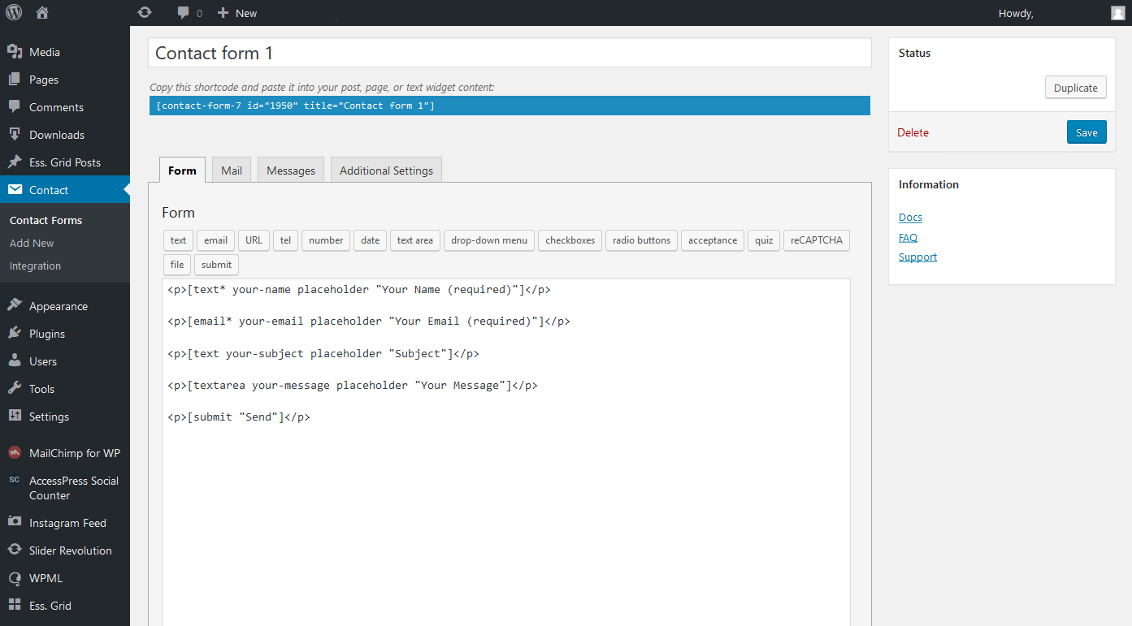Insert a checkboxes form tag
Image resolution: width=1132 pixels, height=626 pixels.
tap(570, 240)
